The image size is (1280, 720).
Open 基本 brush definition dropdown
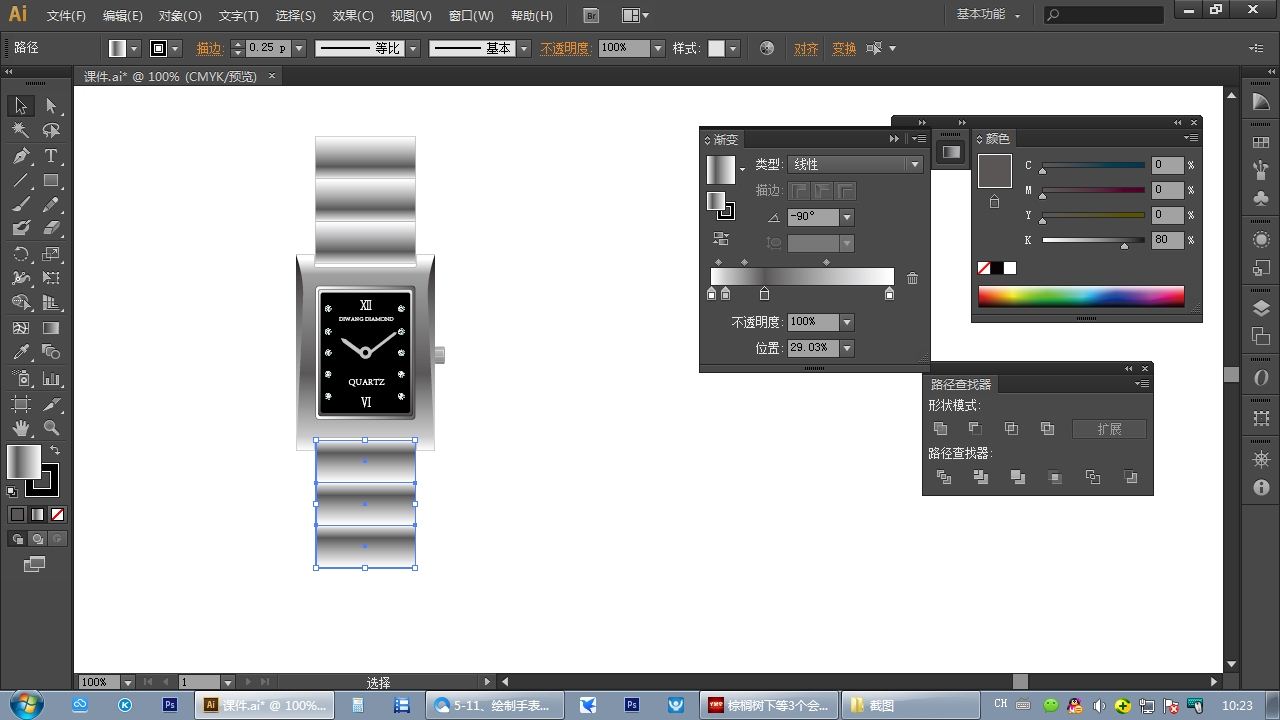pos(523,48)
